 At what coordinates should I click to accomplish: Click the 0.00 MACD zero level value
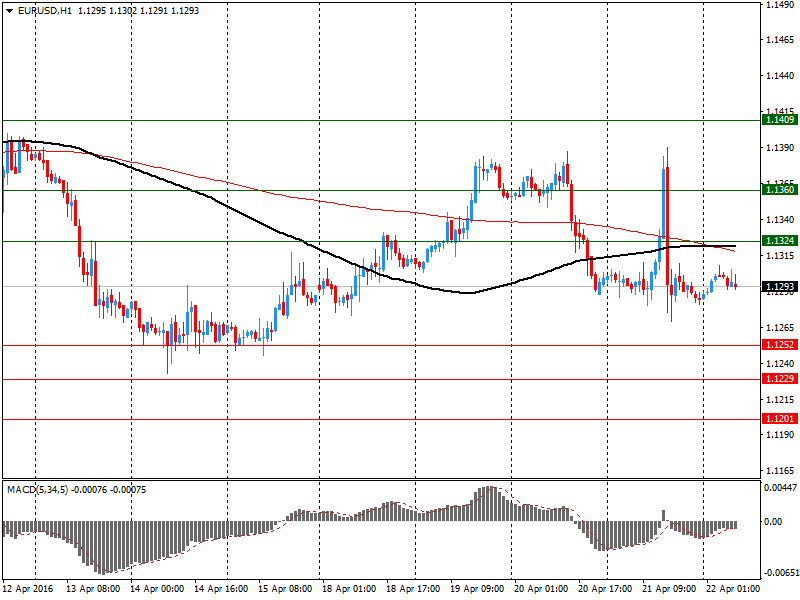(773, 521)
